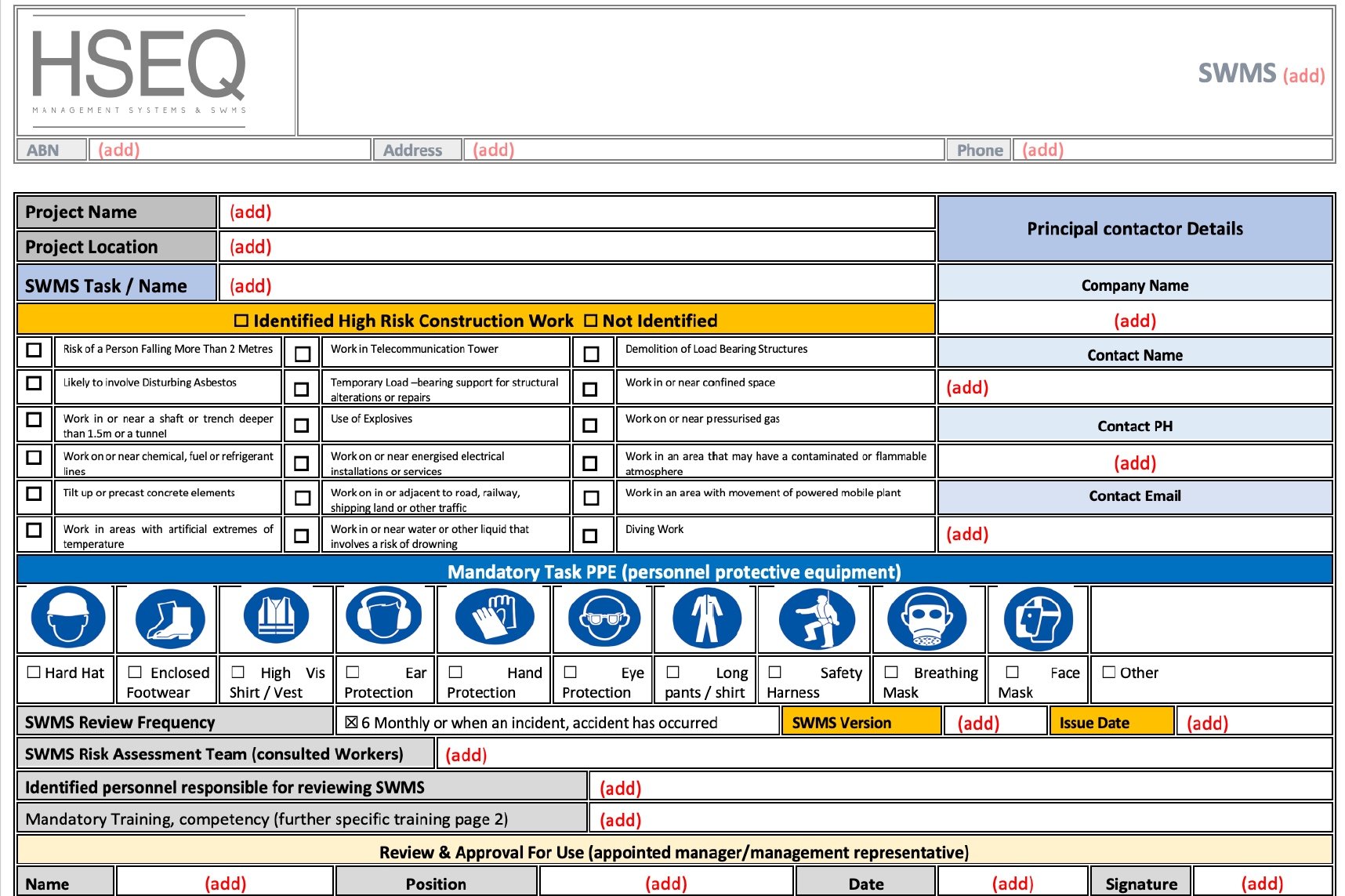Click the Enclosed Footwear boot icon
1345x896 pixels.
click(169, 618)
